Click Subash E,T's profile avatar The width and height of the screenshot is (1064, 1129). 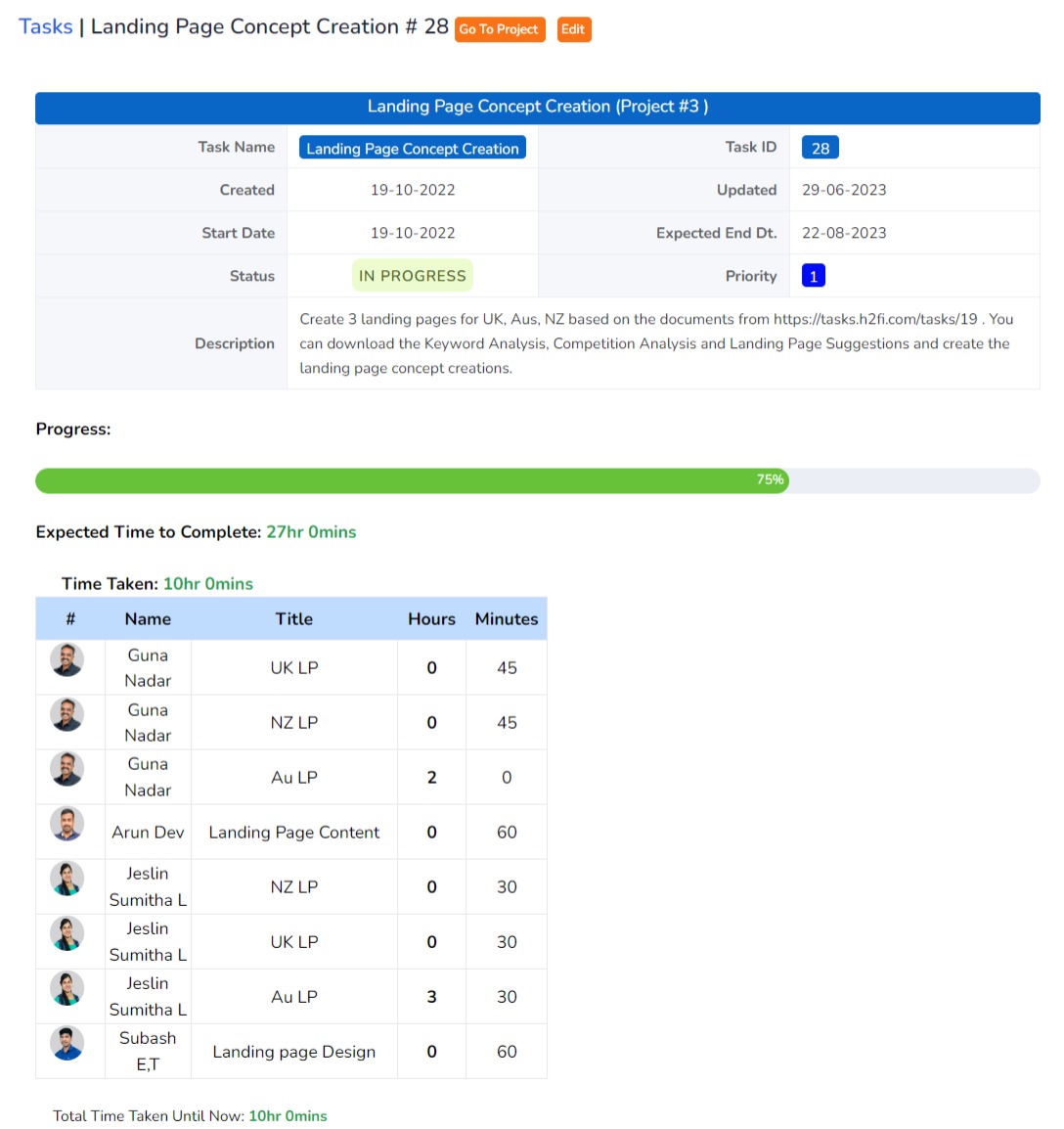pyautogui.click(x=67, y=1044)
